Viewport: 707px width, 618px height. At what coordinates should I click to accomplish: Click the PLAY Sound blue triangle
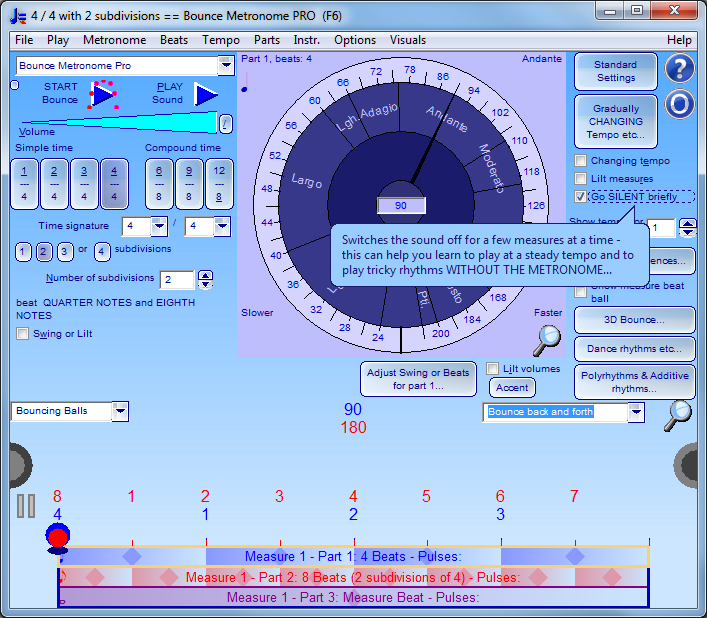(206, 94)
